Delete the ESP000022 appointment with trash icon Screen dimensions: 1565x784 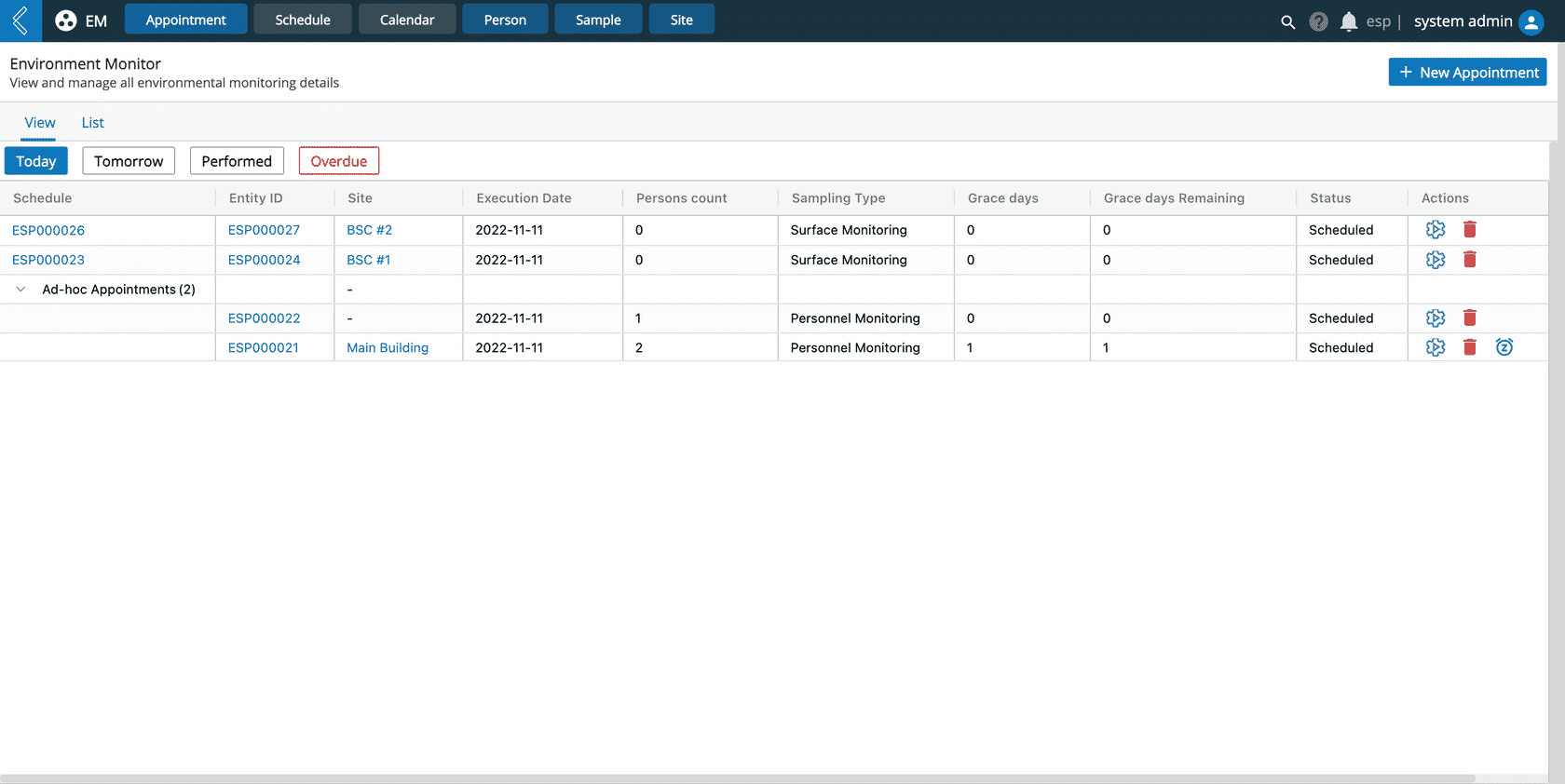[x=1470, y=318]
